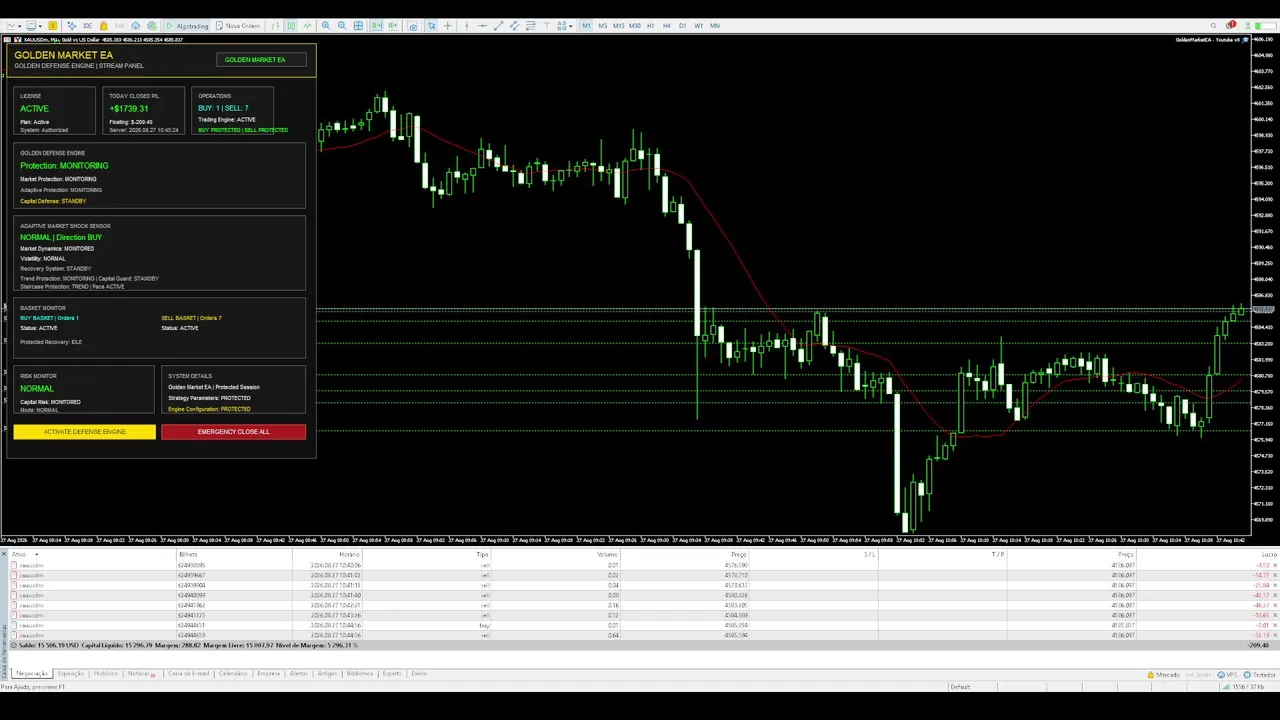1280x720 pixels.
Task: Close the toolbox panel X
Action: [x=4, y=553]
